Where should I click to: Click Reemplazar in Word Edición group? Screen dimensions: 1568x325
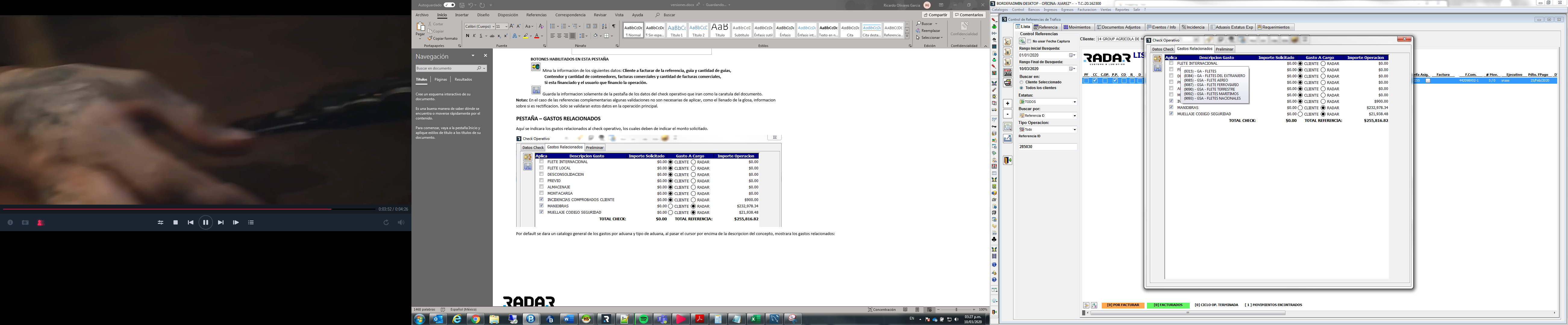coord(928,30)
